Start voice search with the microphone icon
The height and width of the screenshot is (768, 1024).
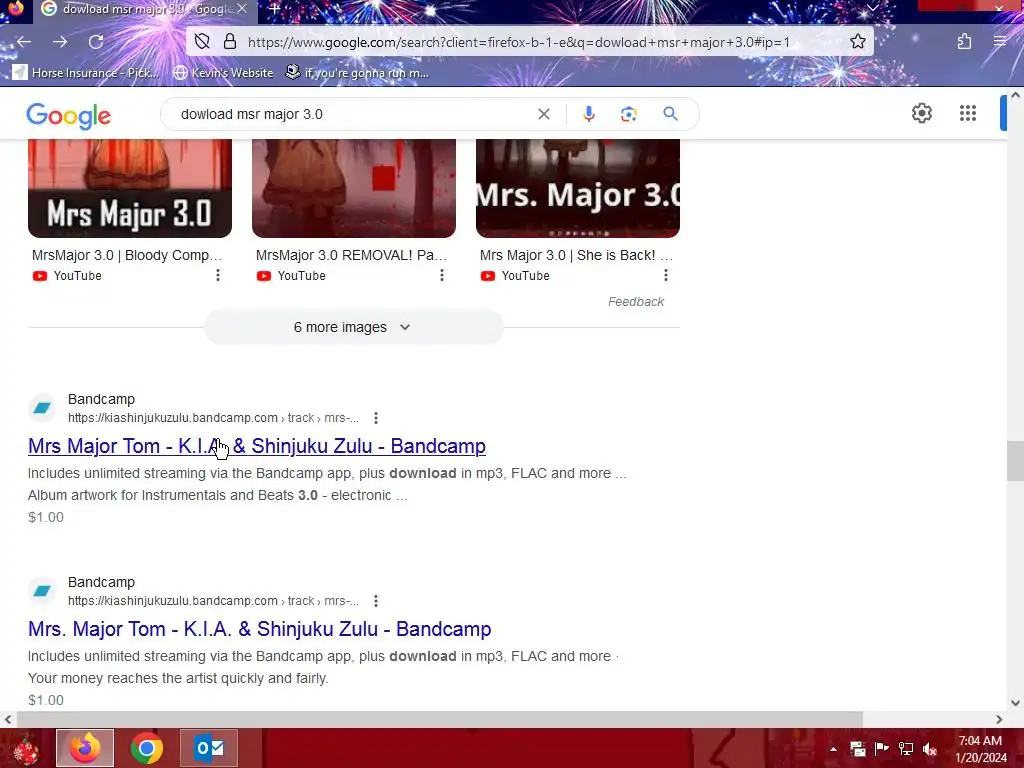pos(588,114)
